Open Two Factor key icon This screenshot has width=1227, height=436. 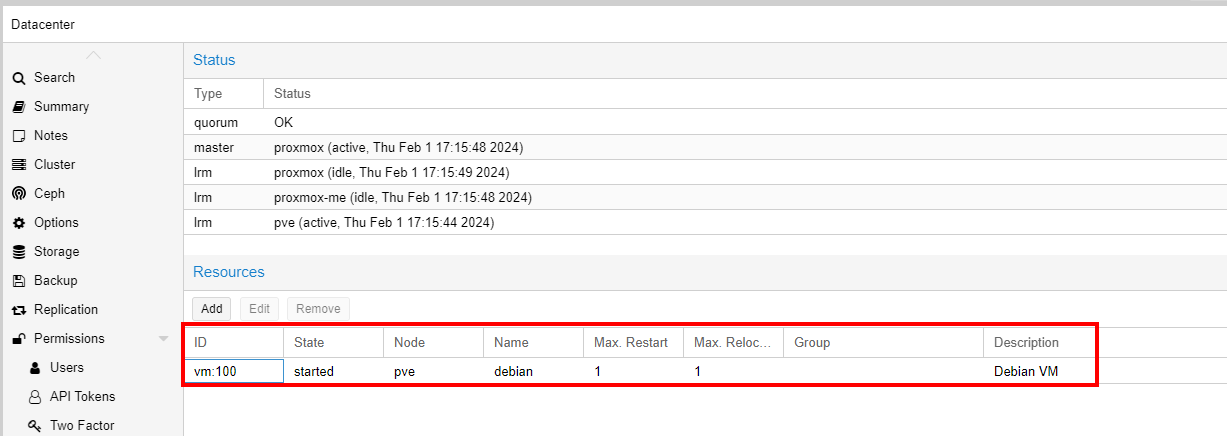pos(35,426)
